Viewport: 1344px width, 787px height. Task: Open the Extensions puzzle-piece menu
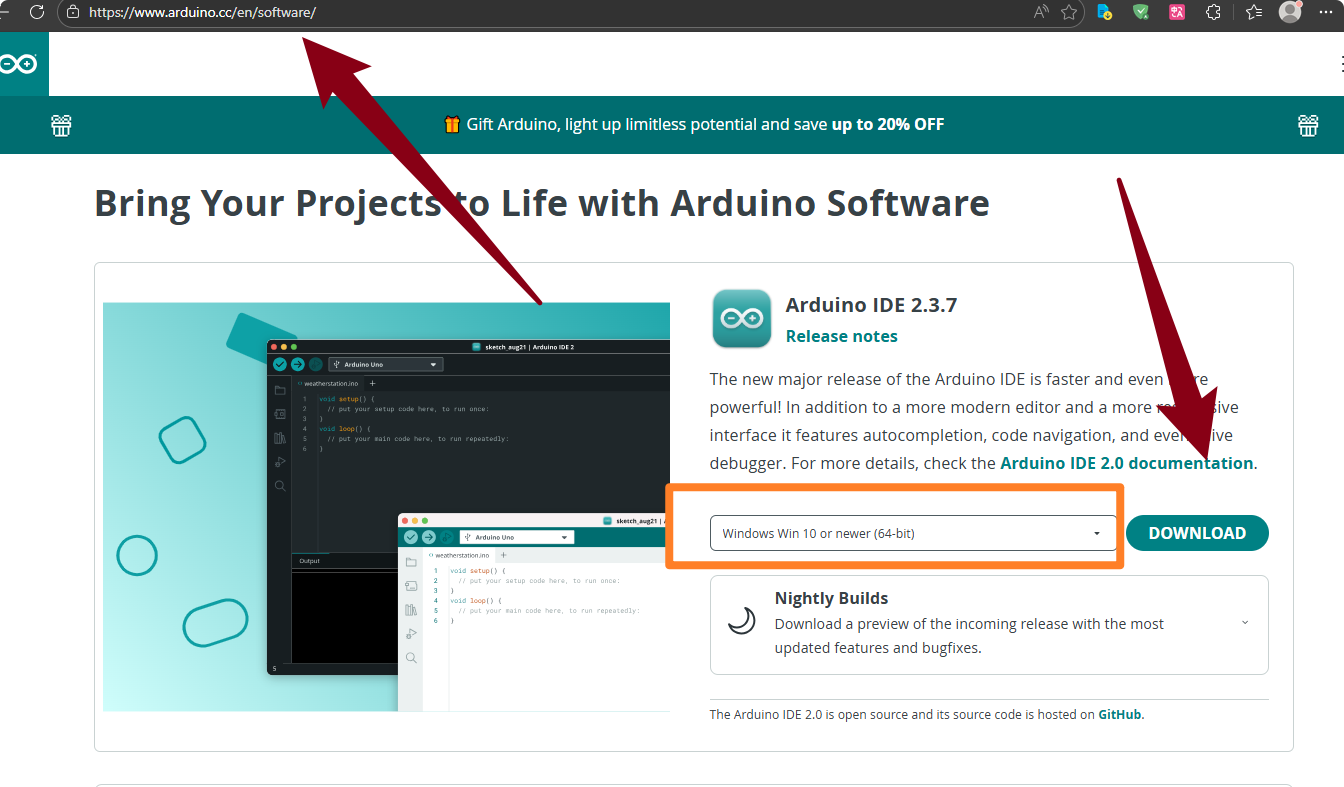pyautogui.click(x=1213, y=13)
